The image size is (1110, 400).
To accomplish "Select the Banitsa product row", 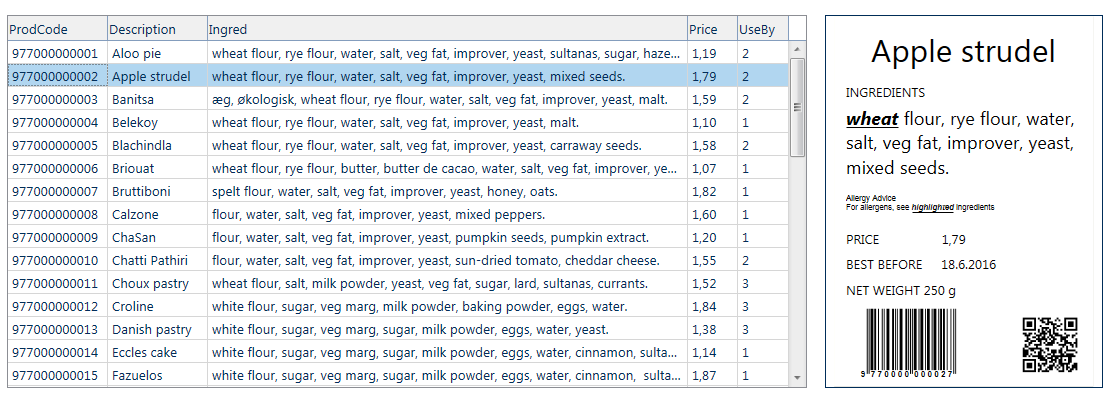I will pyautogui.click(x=133, y=99).
